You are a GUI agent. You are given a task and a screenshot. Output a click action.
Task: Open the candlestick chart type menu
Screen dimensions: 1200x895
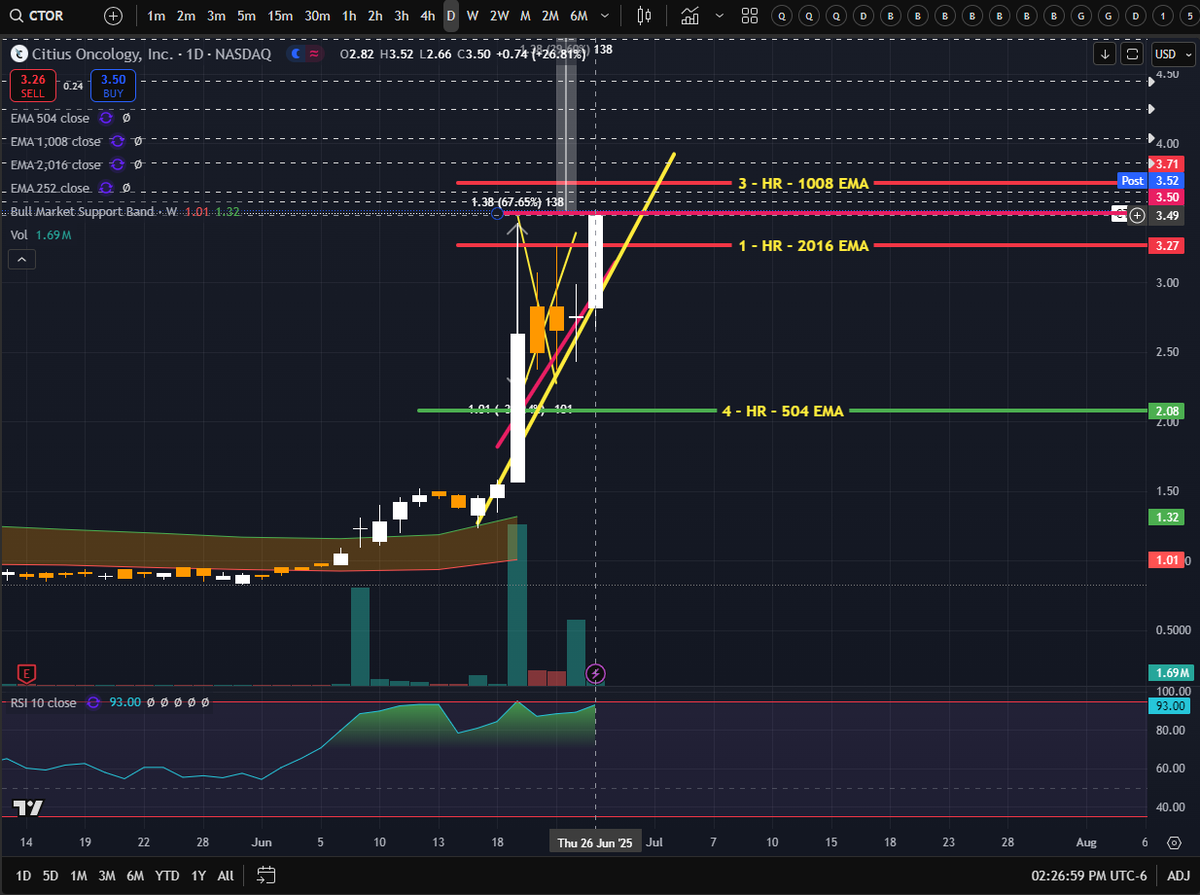pyautogui.click(x=645, y=16)
